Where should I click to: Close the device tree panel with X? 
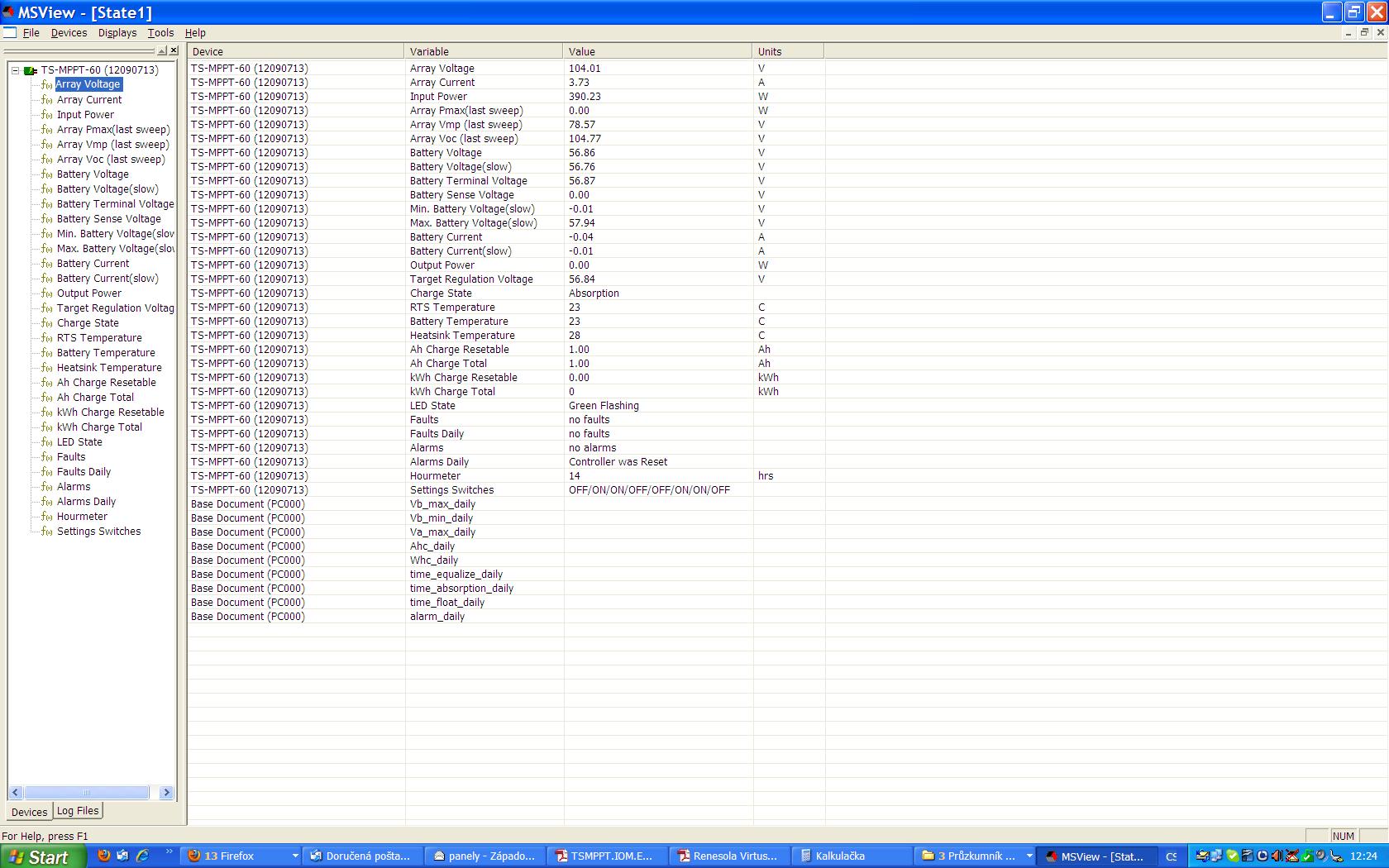tap(174, 51)
